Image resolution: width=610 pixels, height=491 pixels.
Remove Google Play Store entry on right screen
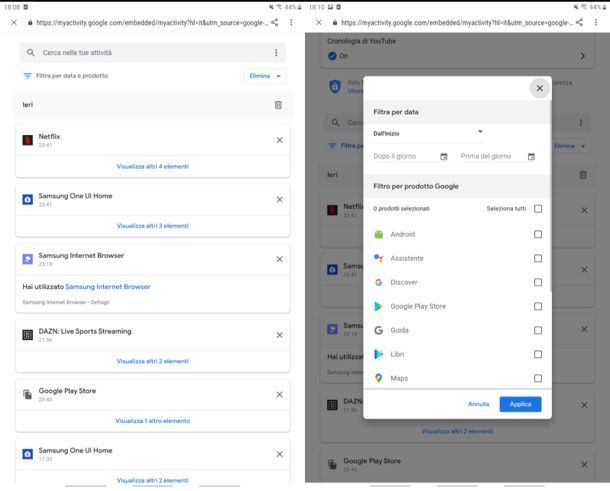click(x=584, y=465)
